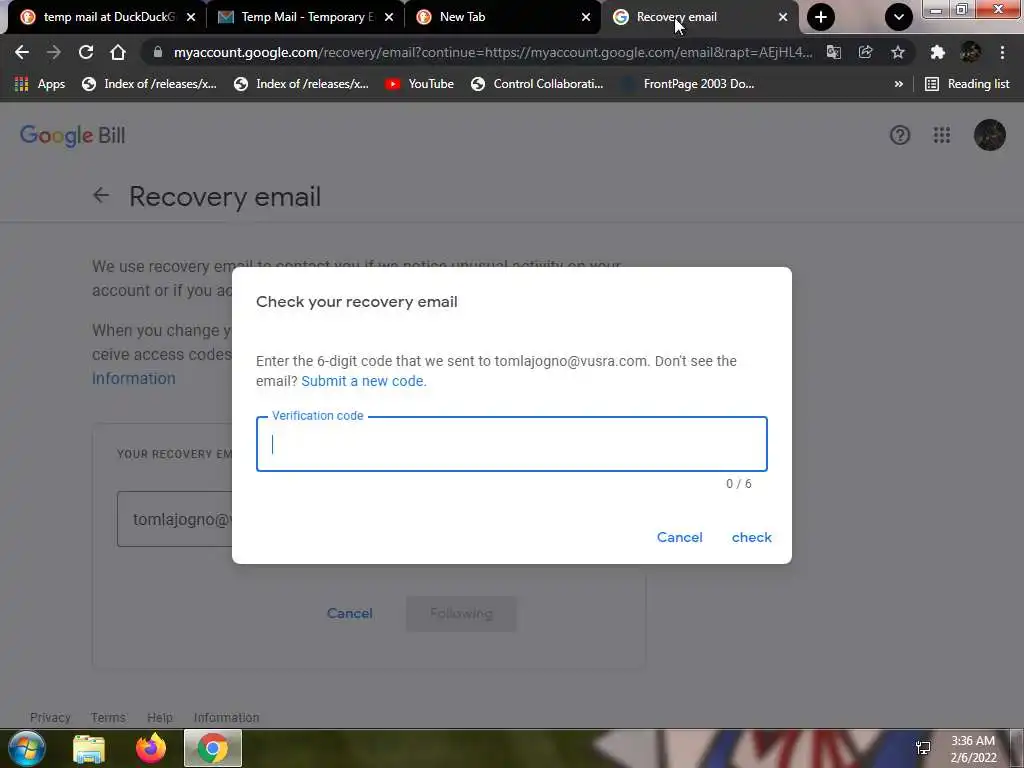Viewport: 1024px width, 768px height.
Task: Click Cancel in the dialog
Action: click(679, 537)
